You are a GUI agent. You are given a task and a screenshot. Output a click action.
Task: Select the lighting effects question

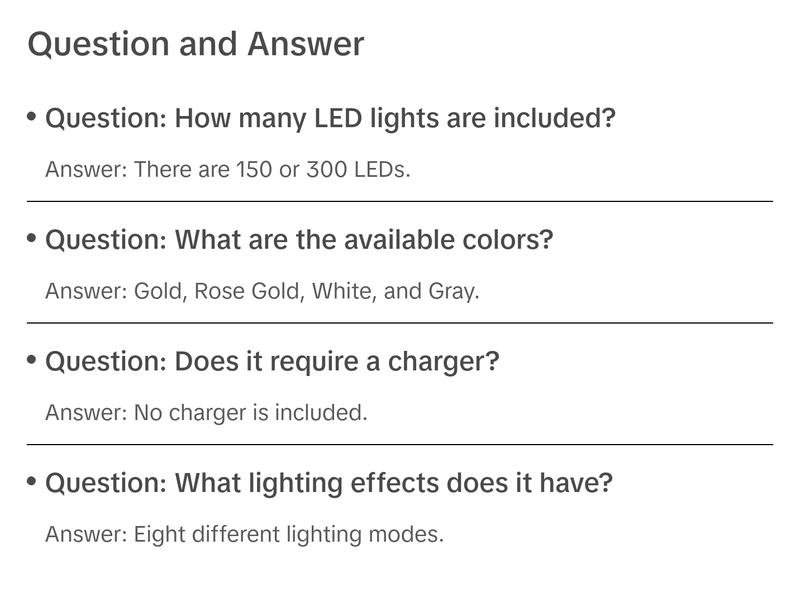[x=328, y=483]
